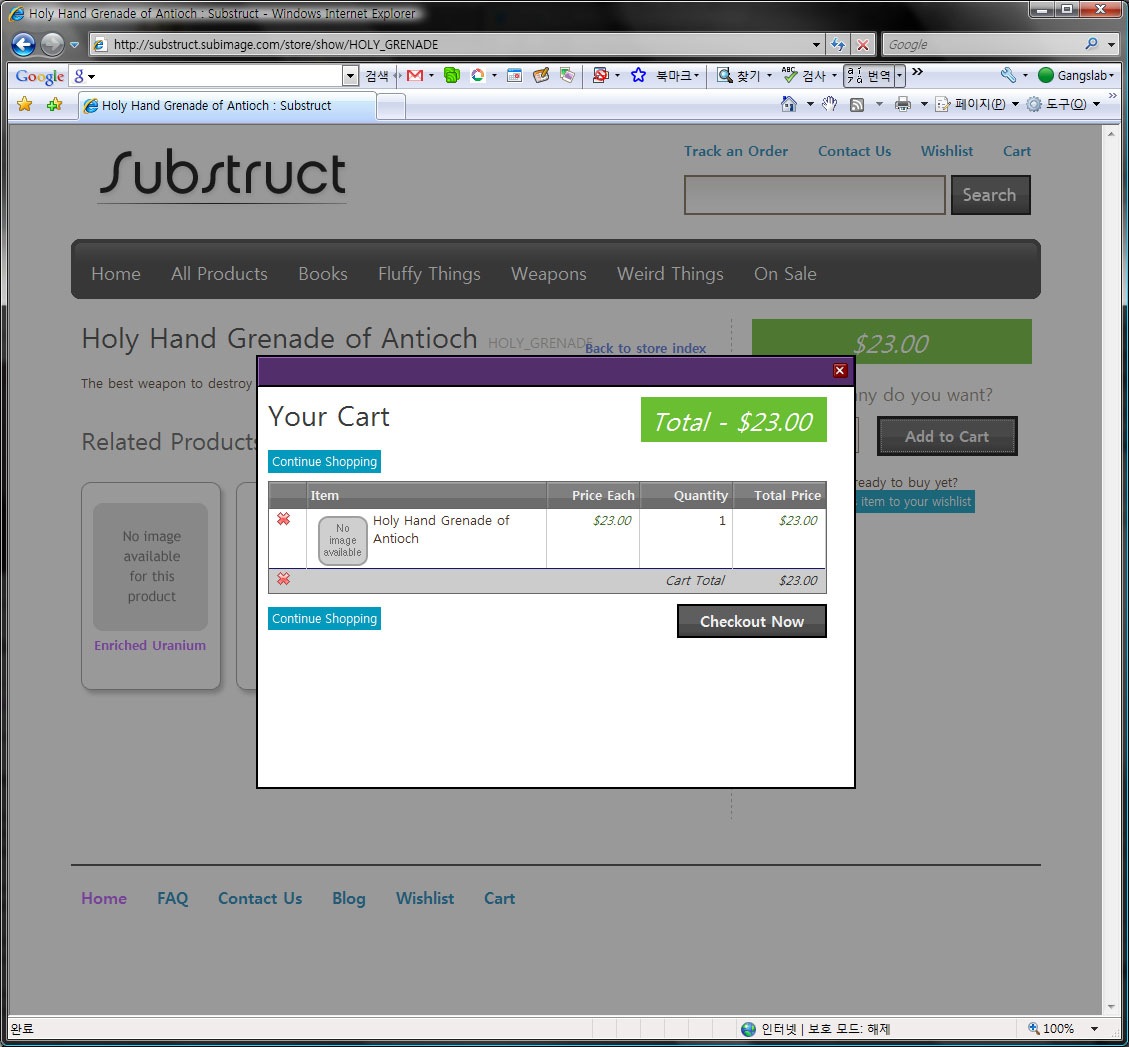Viewport: 1129px width, 1047px height.
Task: Click footer Blog link
Action: pyautogui.click(x=348, y=898)
